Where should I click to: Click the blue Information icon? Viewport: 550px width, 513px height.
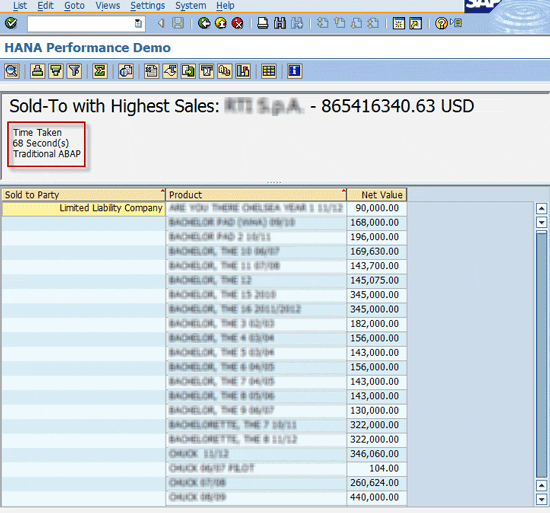(294, 71)
